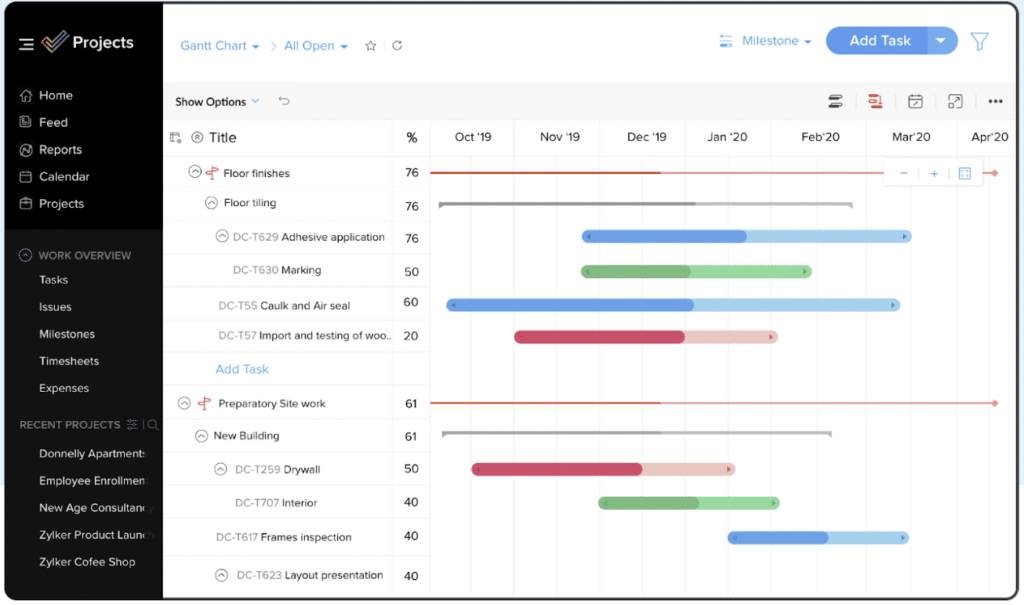Image resolution: width=1024 pixels, height=605 pixels.
Task: Click the undo arrow icon
Action: click(284, 101)
